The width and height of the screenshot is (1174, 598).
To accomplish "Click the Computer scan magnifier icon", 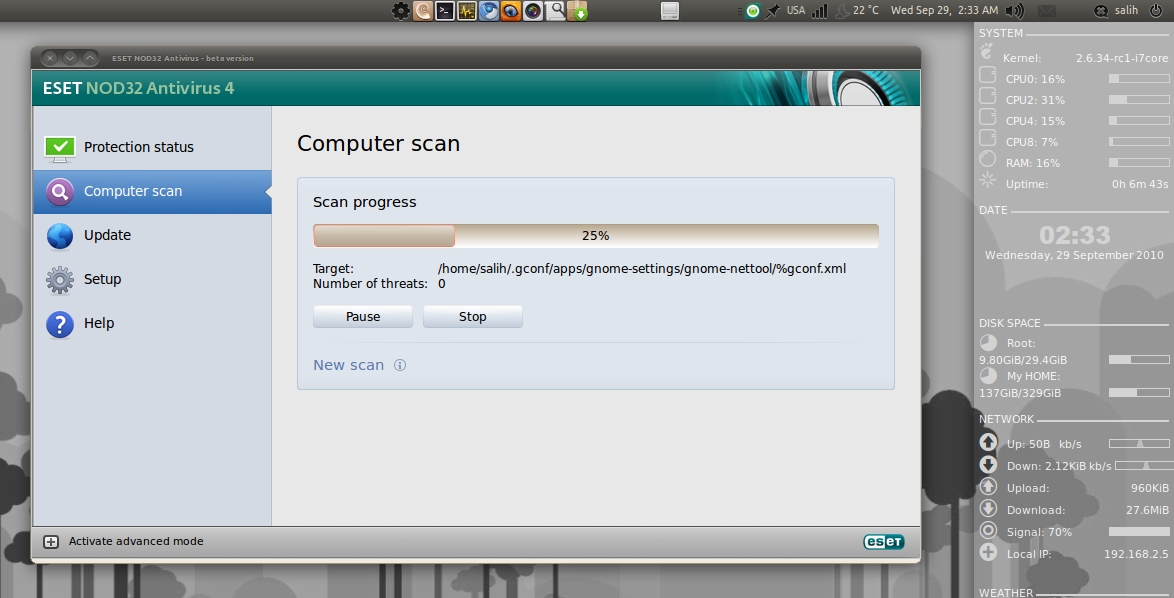I will (x=60, y=191).
